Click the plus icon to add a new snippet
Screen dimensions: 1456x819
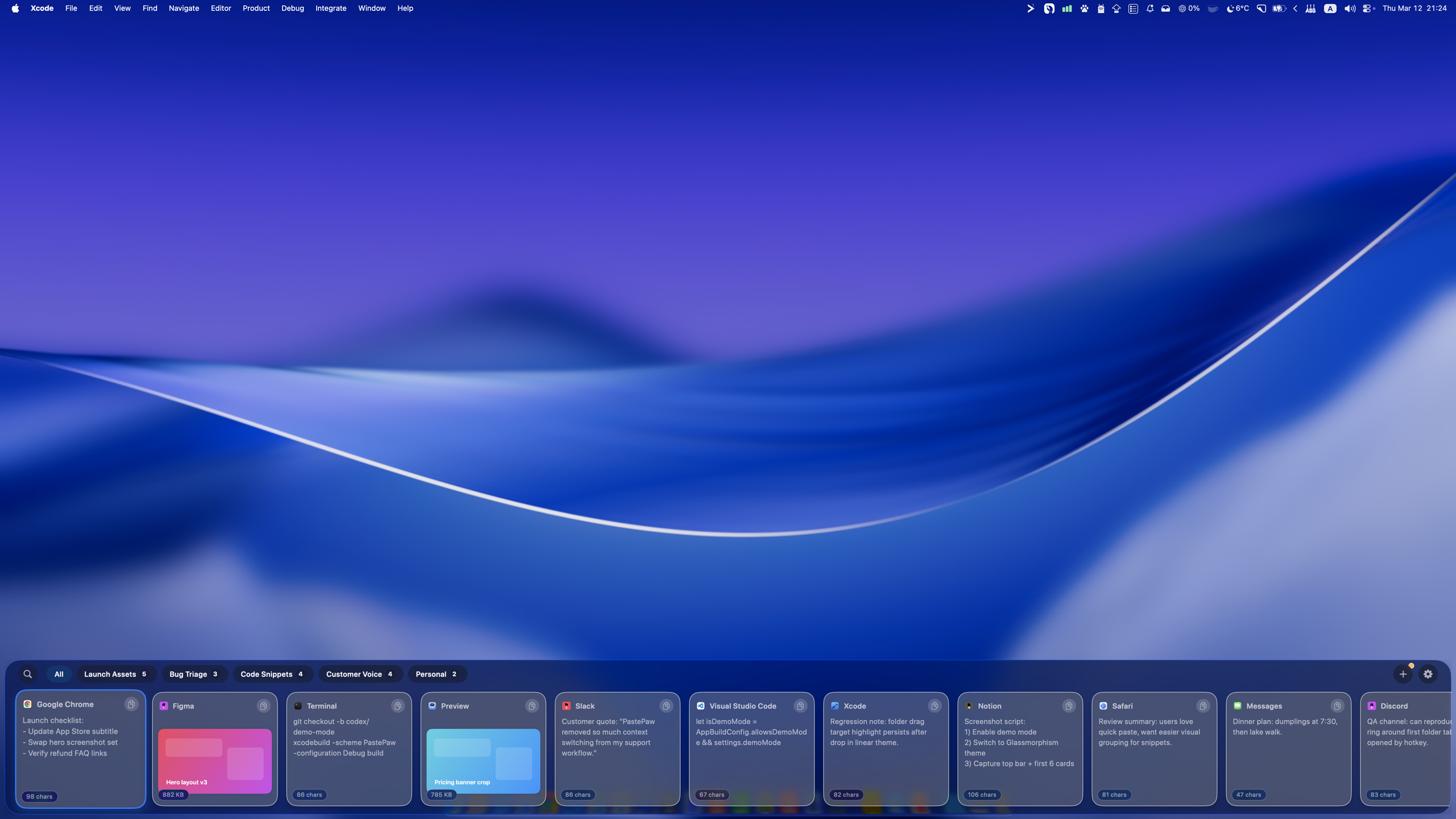[x=1403, y=673]
